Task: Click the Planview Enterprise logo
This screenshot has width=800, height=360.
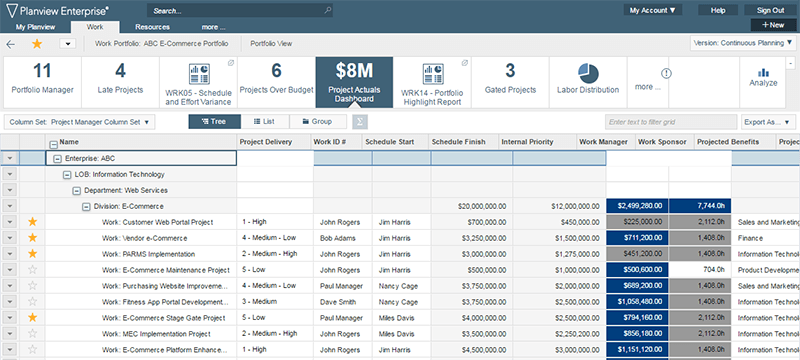Action: [x=57, y=10]
